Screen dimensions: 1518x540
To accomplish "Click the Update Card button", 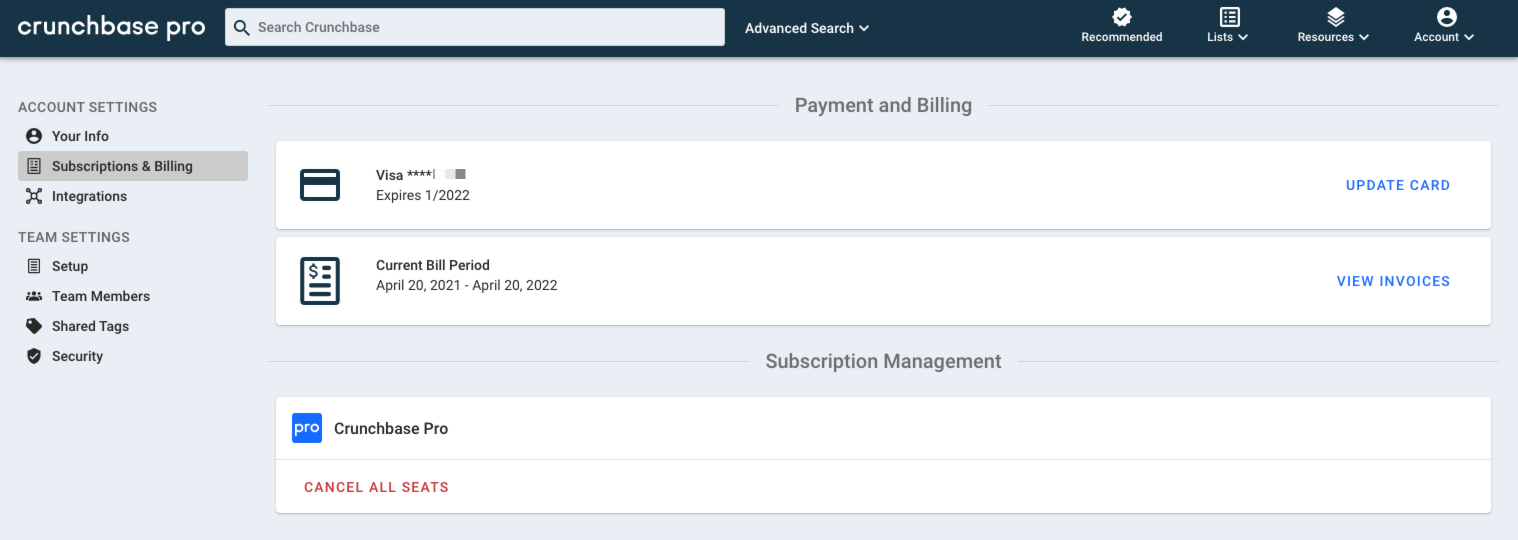I will [1398, 185].
